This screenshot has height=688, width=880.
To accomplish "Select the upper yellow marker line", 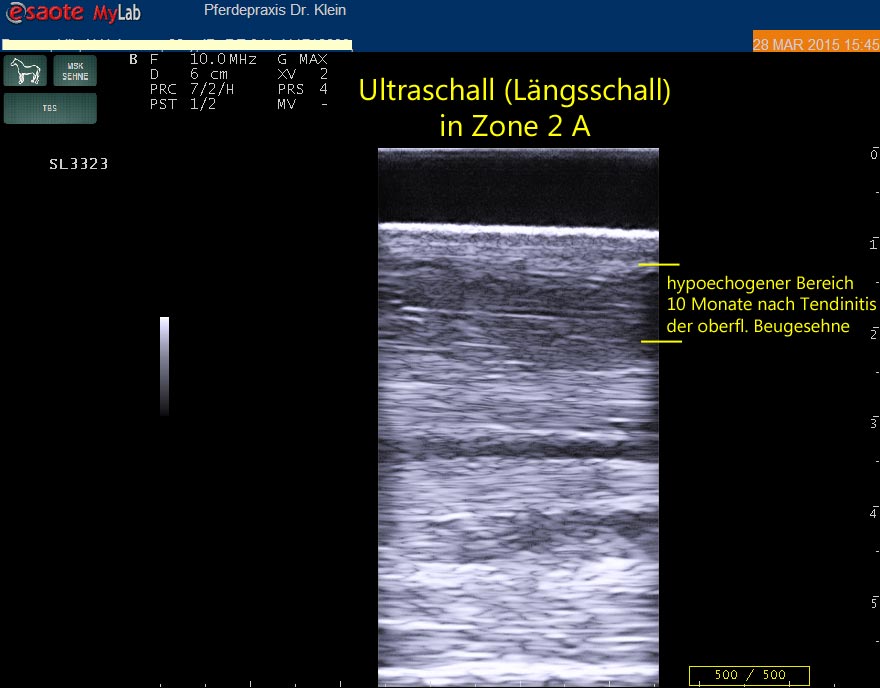I will tap(659, 265).
